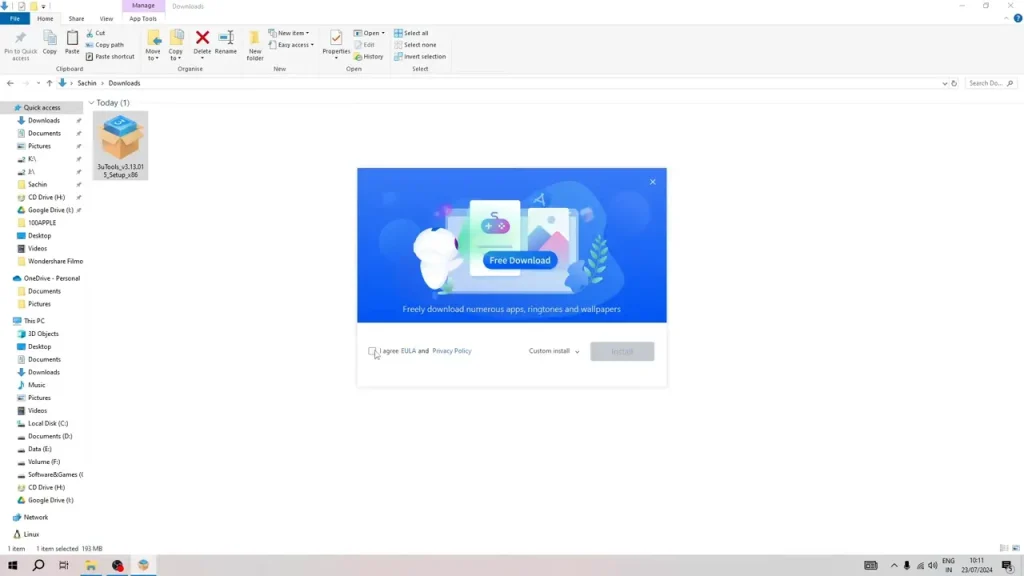Viewport: 1024px width, 576px height.
Task: Click the Manage contextual tab
Action: click(x=143, y=6)
